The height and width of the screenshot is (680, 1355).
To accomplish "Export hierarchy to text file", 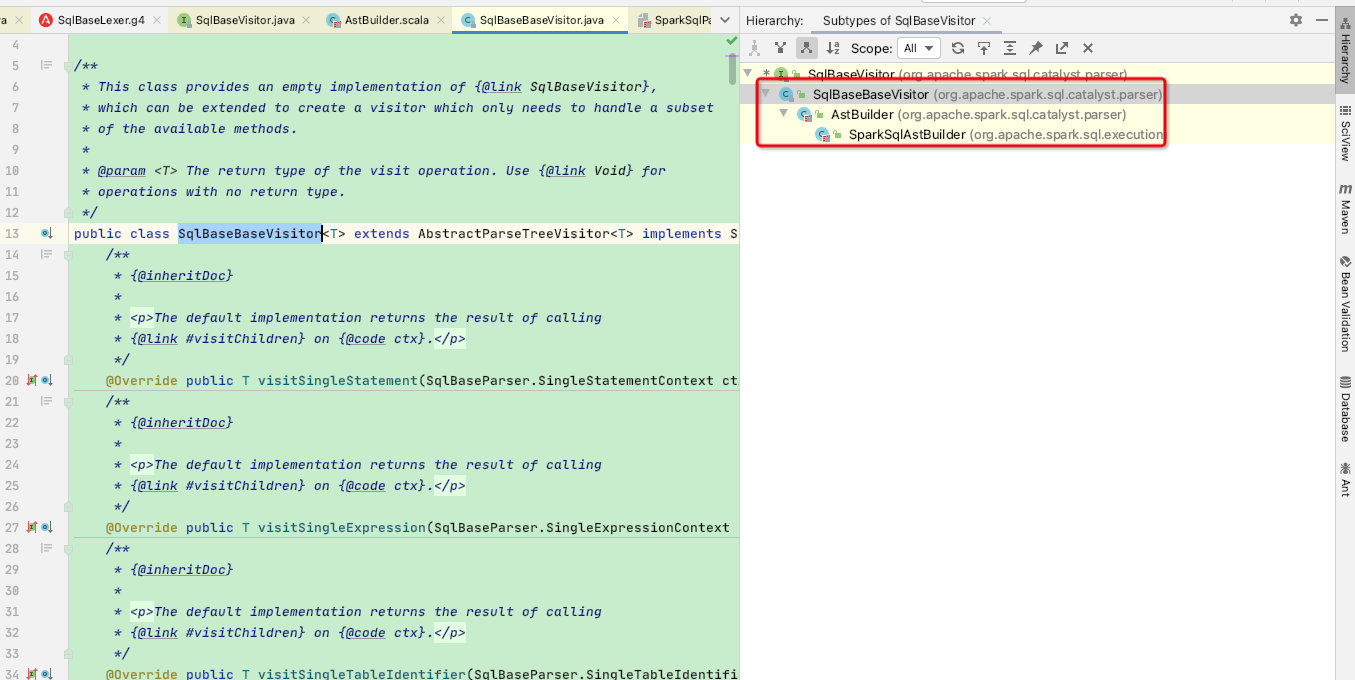I will [1062, 48].
